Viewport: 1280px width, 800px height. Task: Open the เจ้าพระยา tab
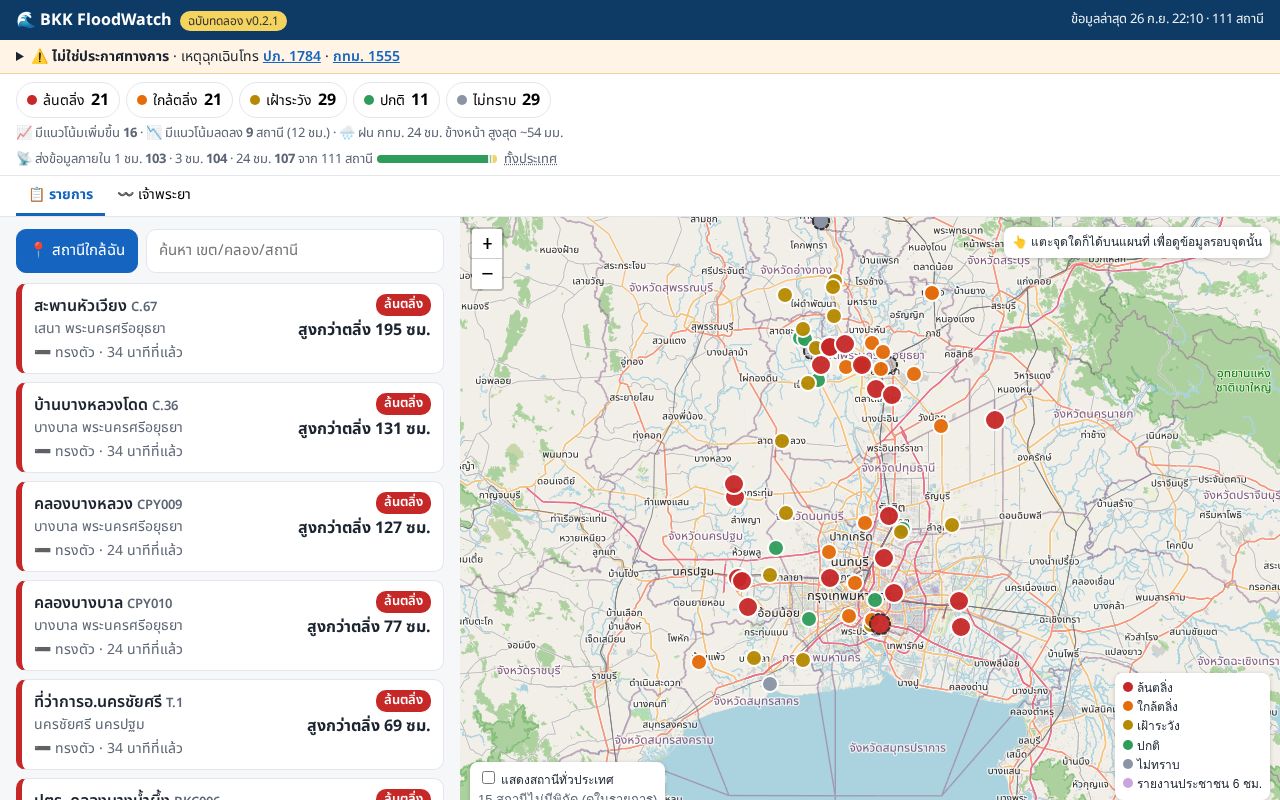pos(154,195)
